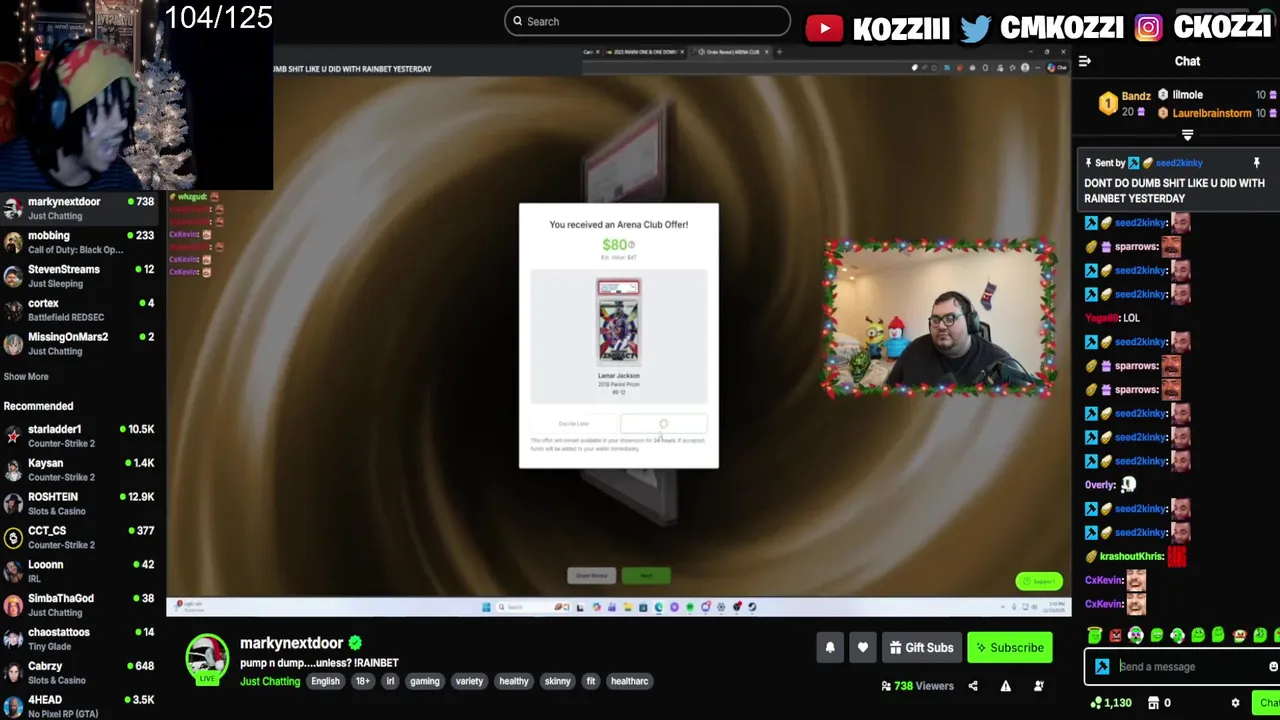This screenshot has width=1280, height=720.
Task: Click the Just Chatting category link
Action: [x=270, y=682]
